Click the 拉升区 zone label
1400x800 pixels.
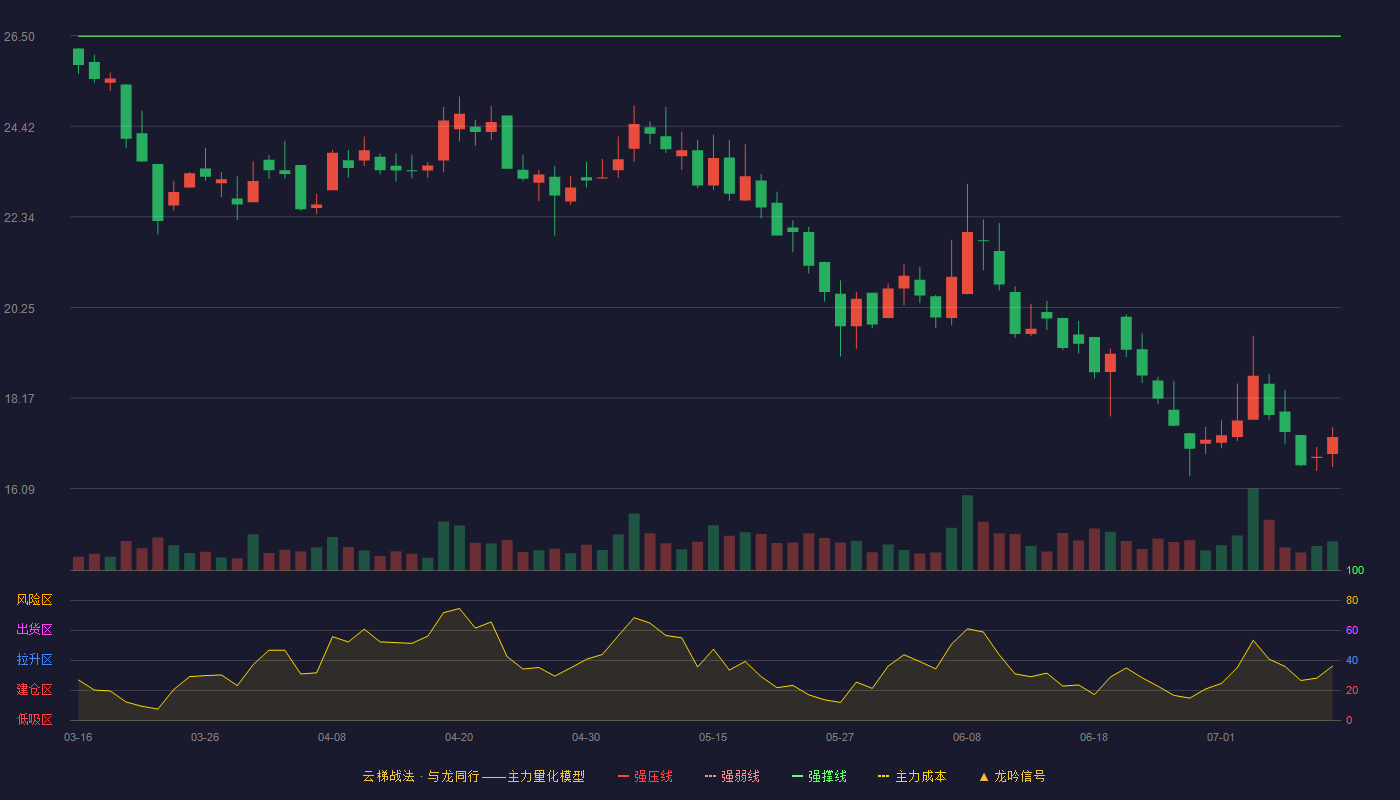(x=34, y=660)
